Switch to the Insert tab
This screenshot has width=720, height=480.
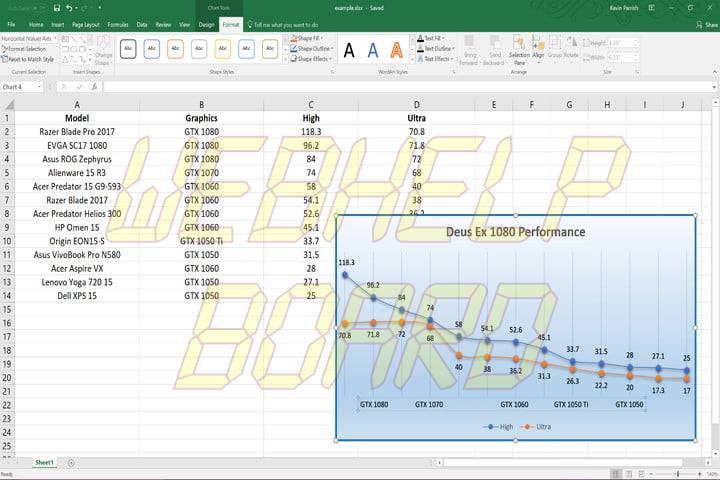coord(57,24)
